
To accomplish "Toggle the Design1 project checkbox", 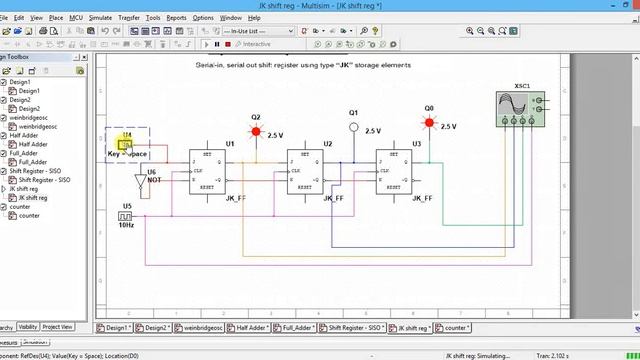I will click(x=4, y=82).
